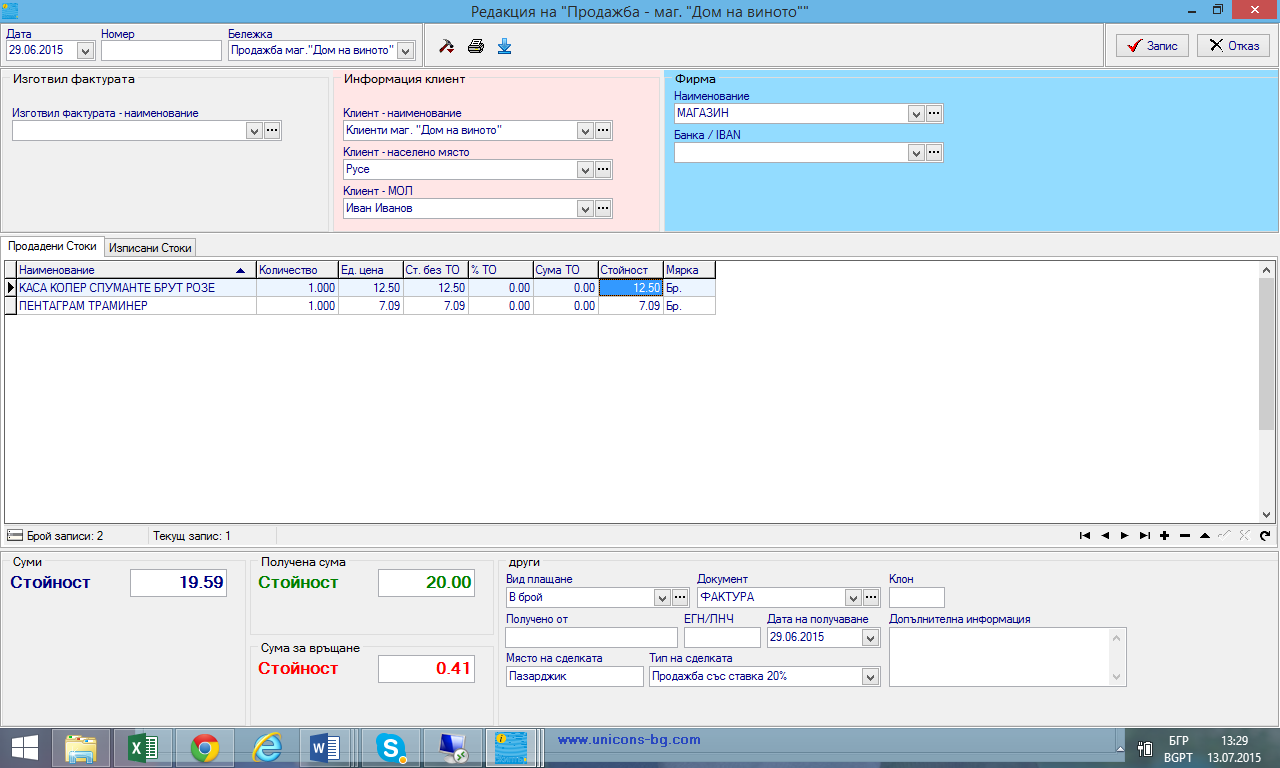The width and height of the screenshot is (1280, 768).
Task: Sort by the Наименование column header
Action: click(136, 270)
